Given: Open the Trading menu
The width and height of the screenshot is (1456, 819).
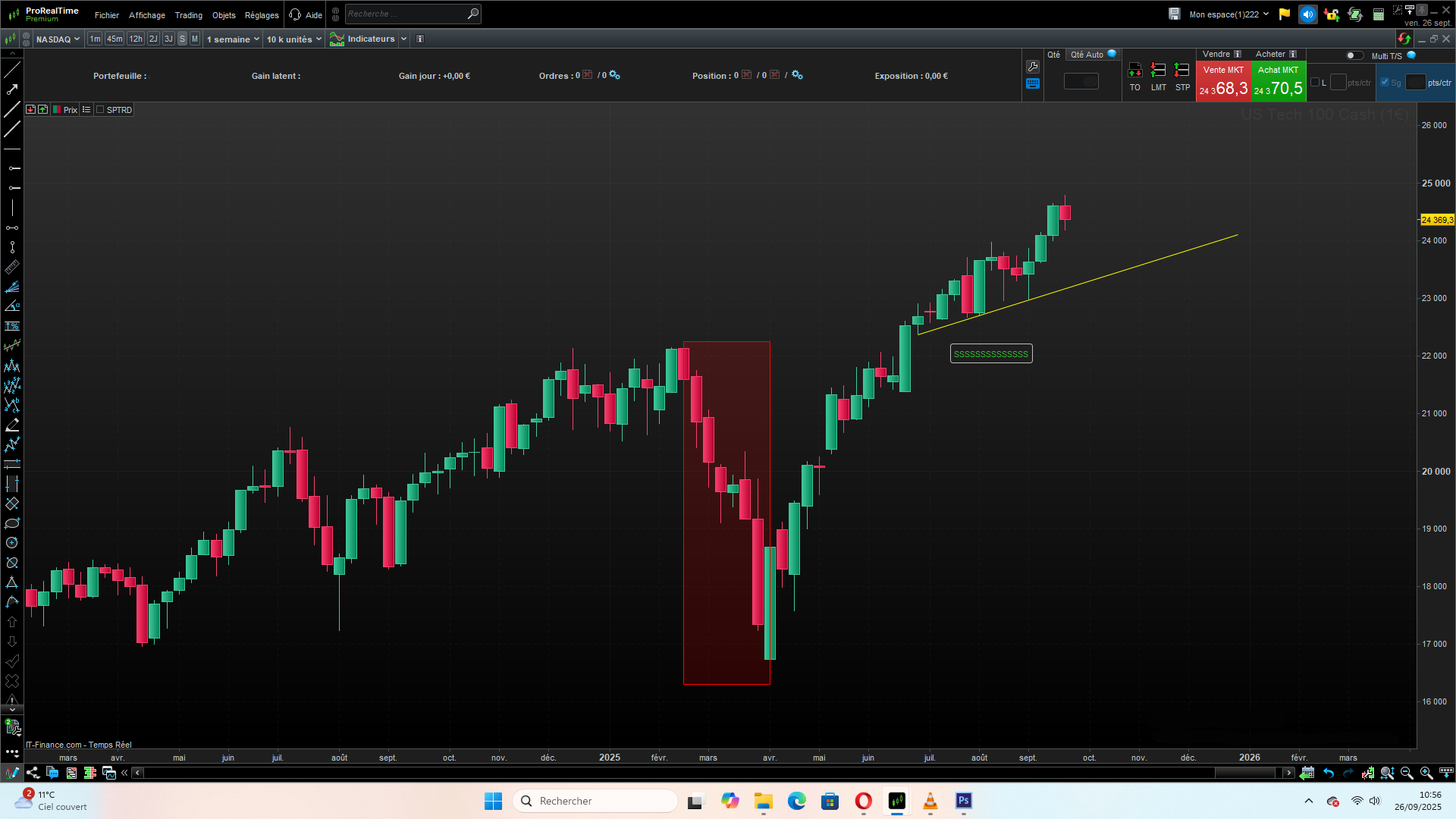Looking at the screenshot, I should pos(188,15).
